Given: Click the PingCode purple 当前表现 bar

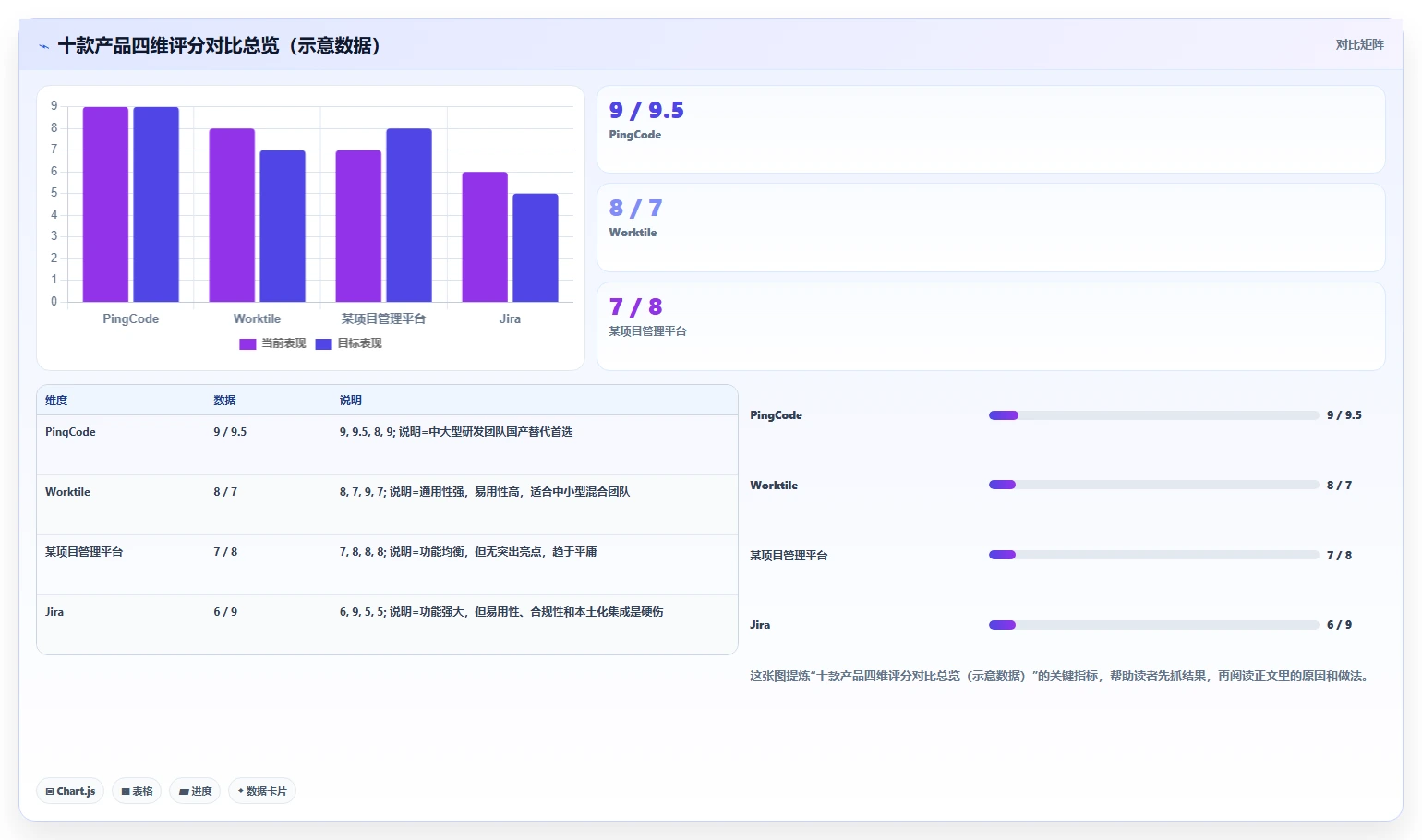Looking at the screenshot, I should [x=105, y=204].
